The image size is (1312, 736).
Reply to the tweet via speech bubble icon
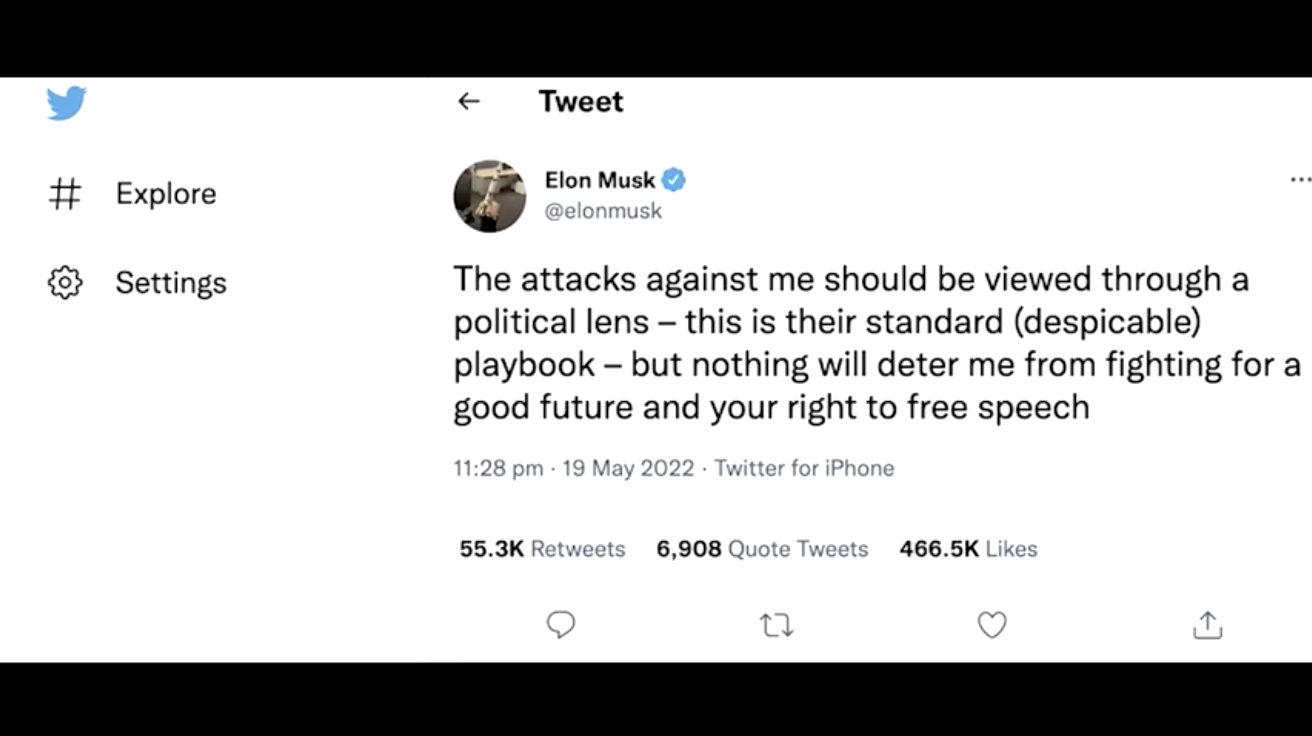tap(561, 625)
